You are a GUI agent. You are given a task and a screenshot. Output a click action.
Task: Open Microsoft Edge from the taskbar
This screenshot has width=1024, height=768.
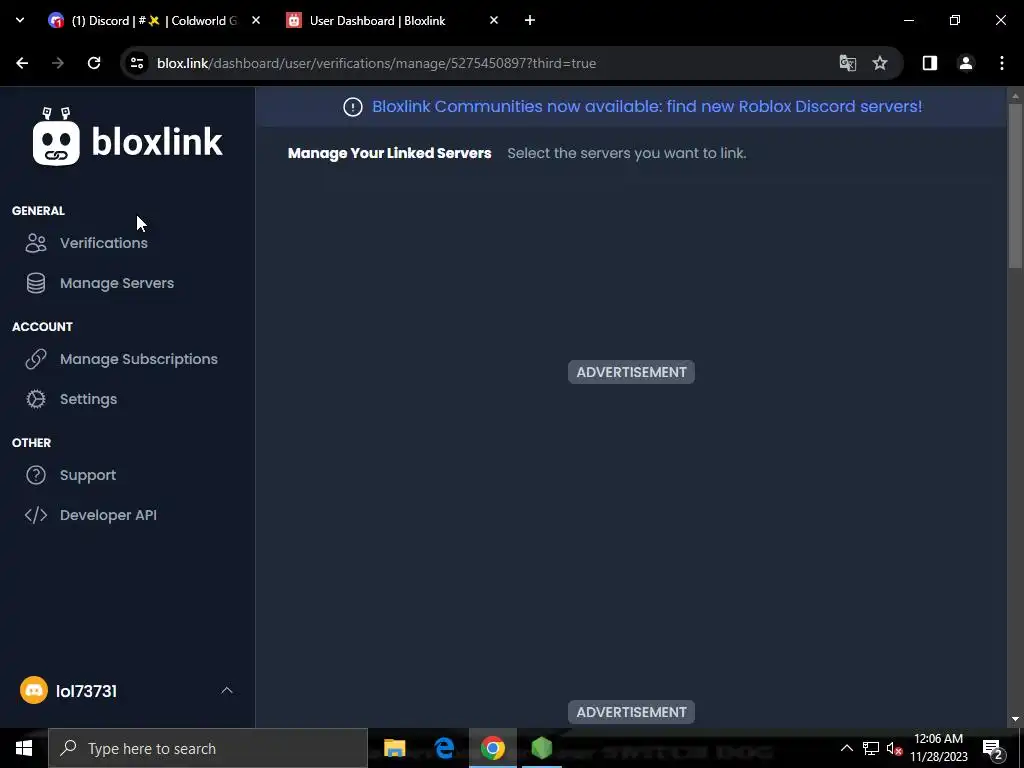click(444, 748)
